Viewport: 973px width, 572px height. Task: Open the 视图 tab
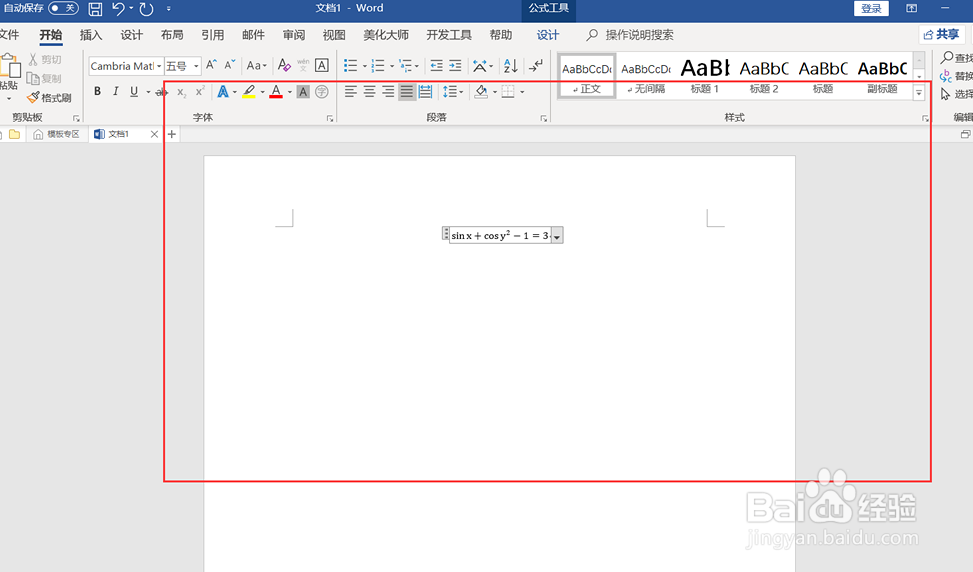(334, 35)
